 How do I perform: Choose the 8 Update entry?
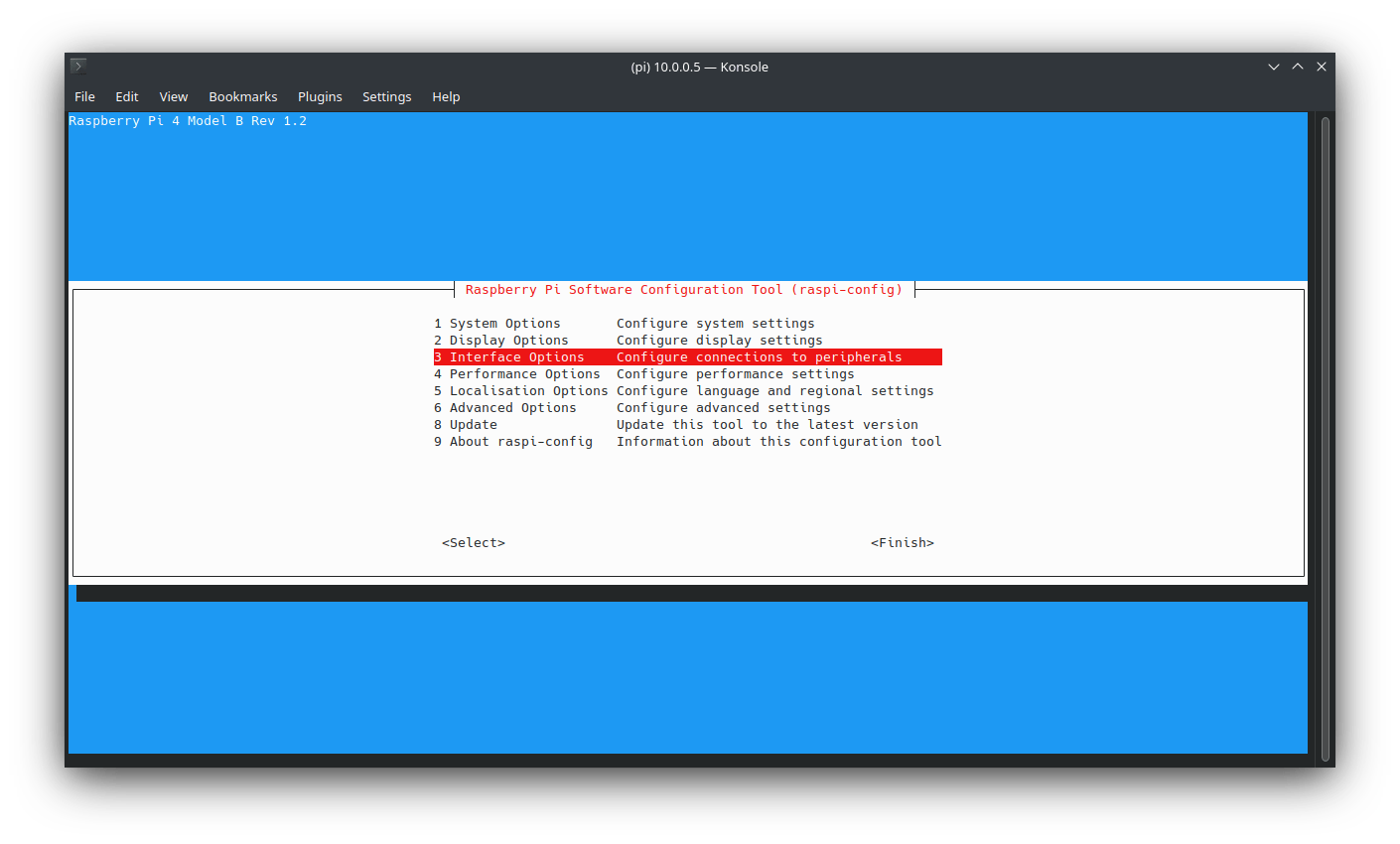pos(687,425)
